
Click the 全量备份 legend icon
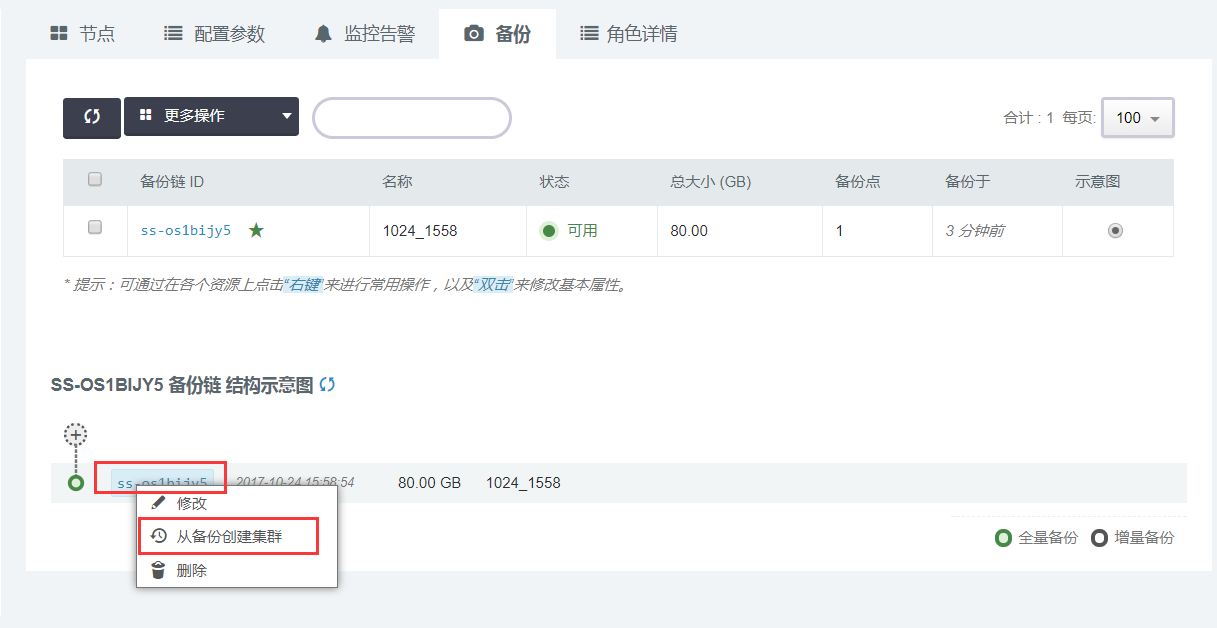click(x=1005, y=538)
